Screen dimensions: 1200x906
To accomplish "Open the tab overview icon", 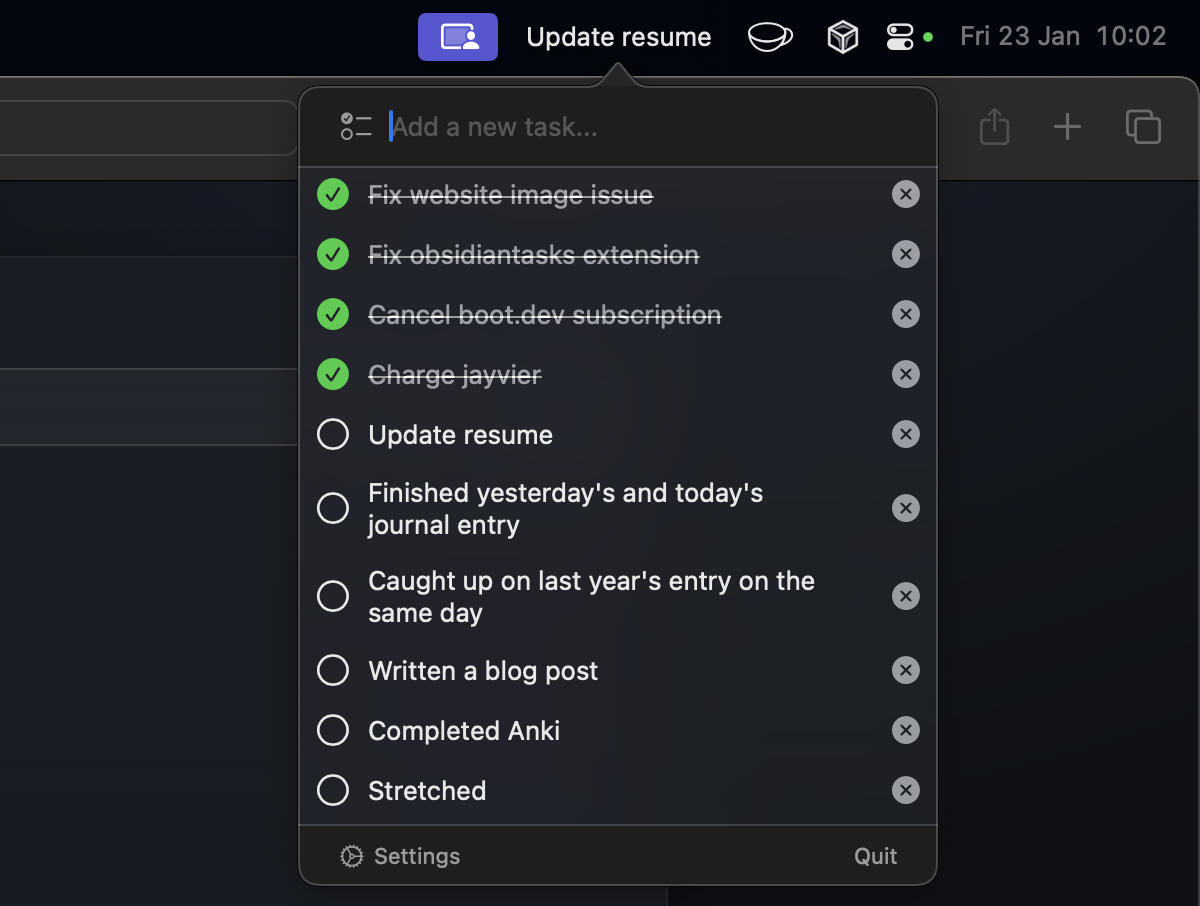I will pyautogui.click(x=1143, y=127).
